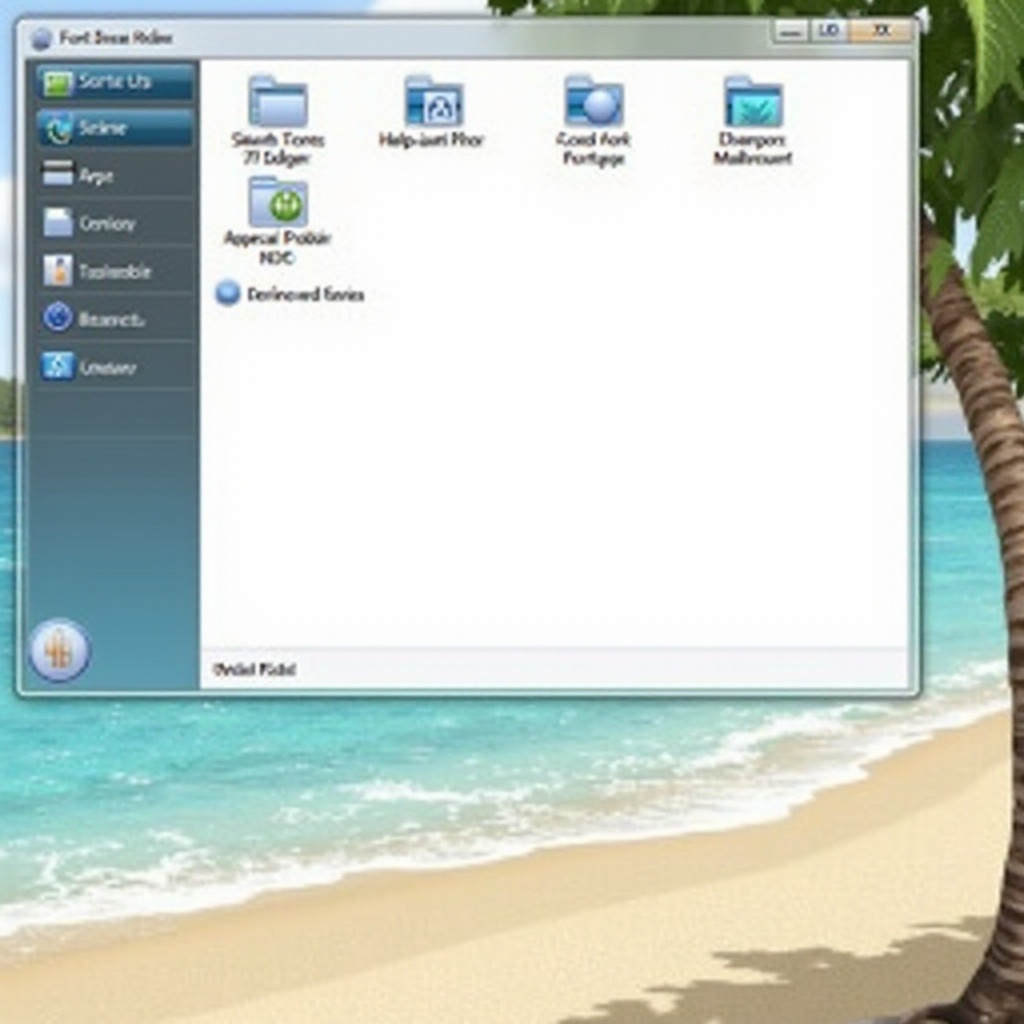The width and height of the screenshot is (1024, 1024).
Task: Maximize the window with the middle caption button
Action: [828, 31]
